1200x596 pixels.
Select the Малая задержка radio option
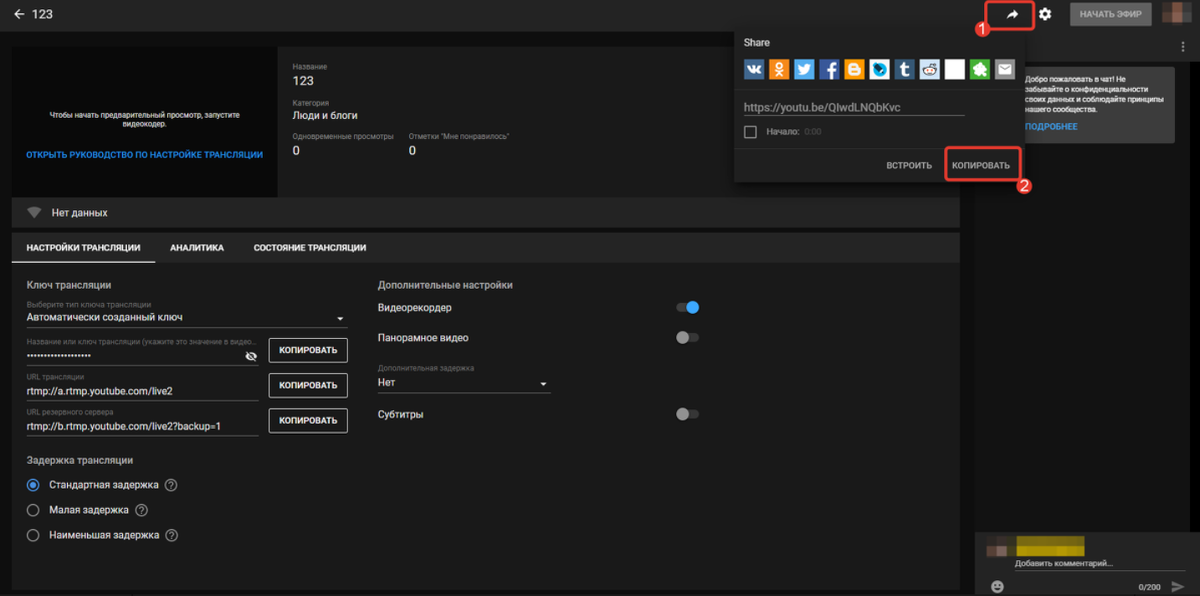[33, 510]
